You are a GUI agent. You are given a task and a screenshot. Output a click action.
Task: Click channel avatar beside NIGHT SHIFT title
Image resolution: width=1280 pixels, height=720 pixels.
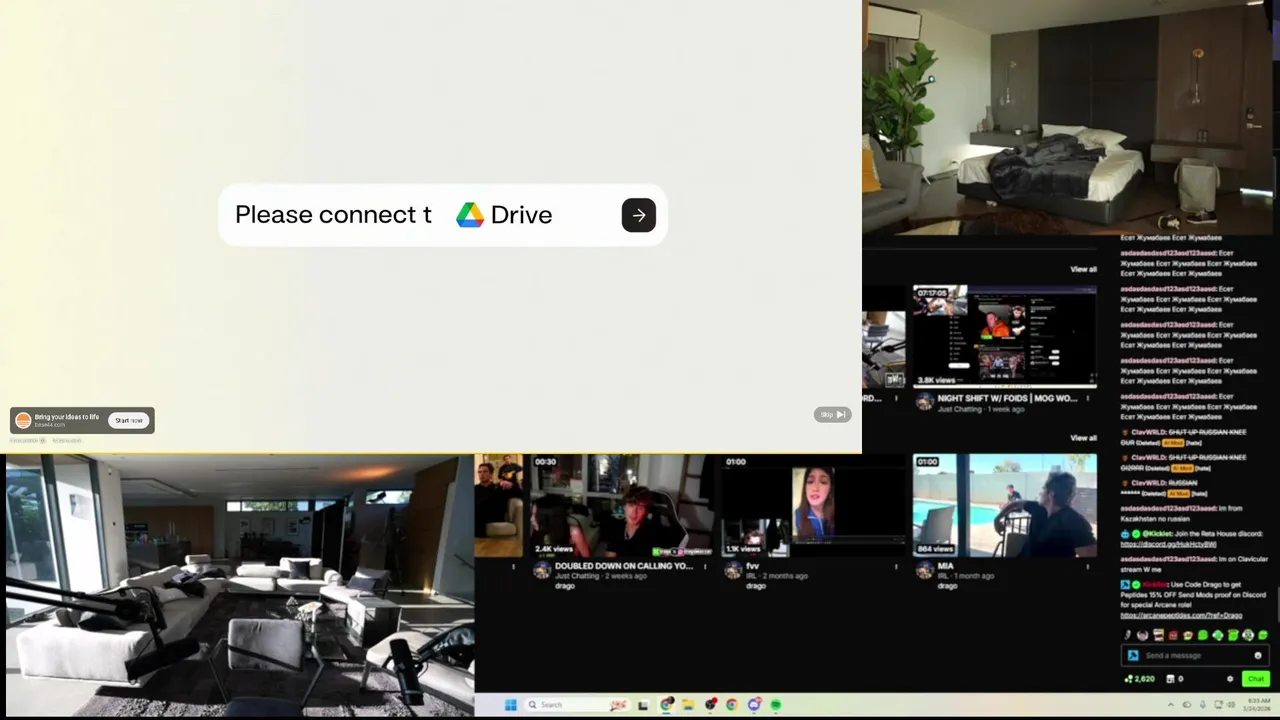pos(925,402)
